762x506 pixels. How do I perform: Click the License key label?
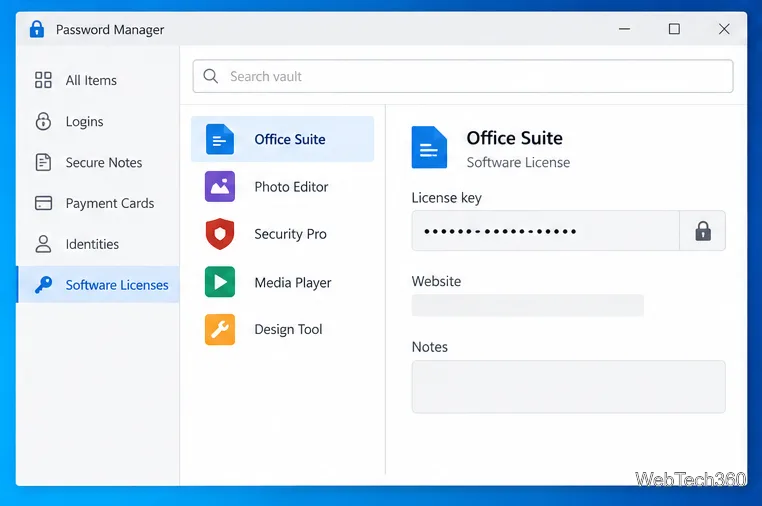coord(447,198)
